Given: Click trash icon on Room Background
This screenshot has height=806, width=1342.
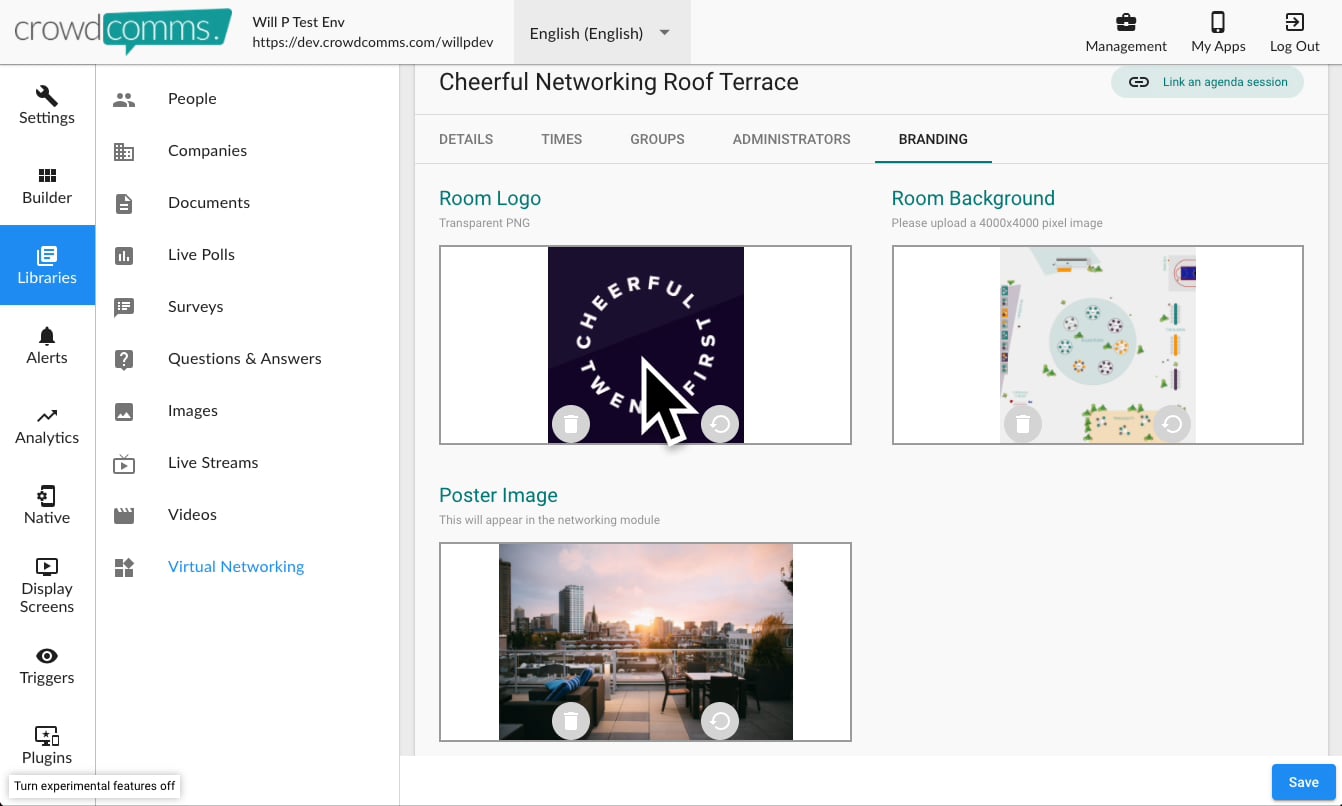Looking at the screenshot, I should click(1022, 424).
